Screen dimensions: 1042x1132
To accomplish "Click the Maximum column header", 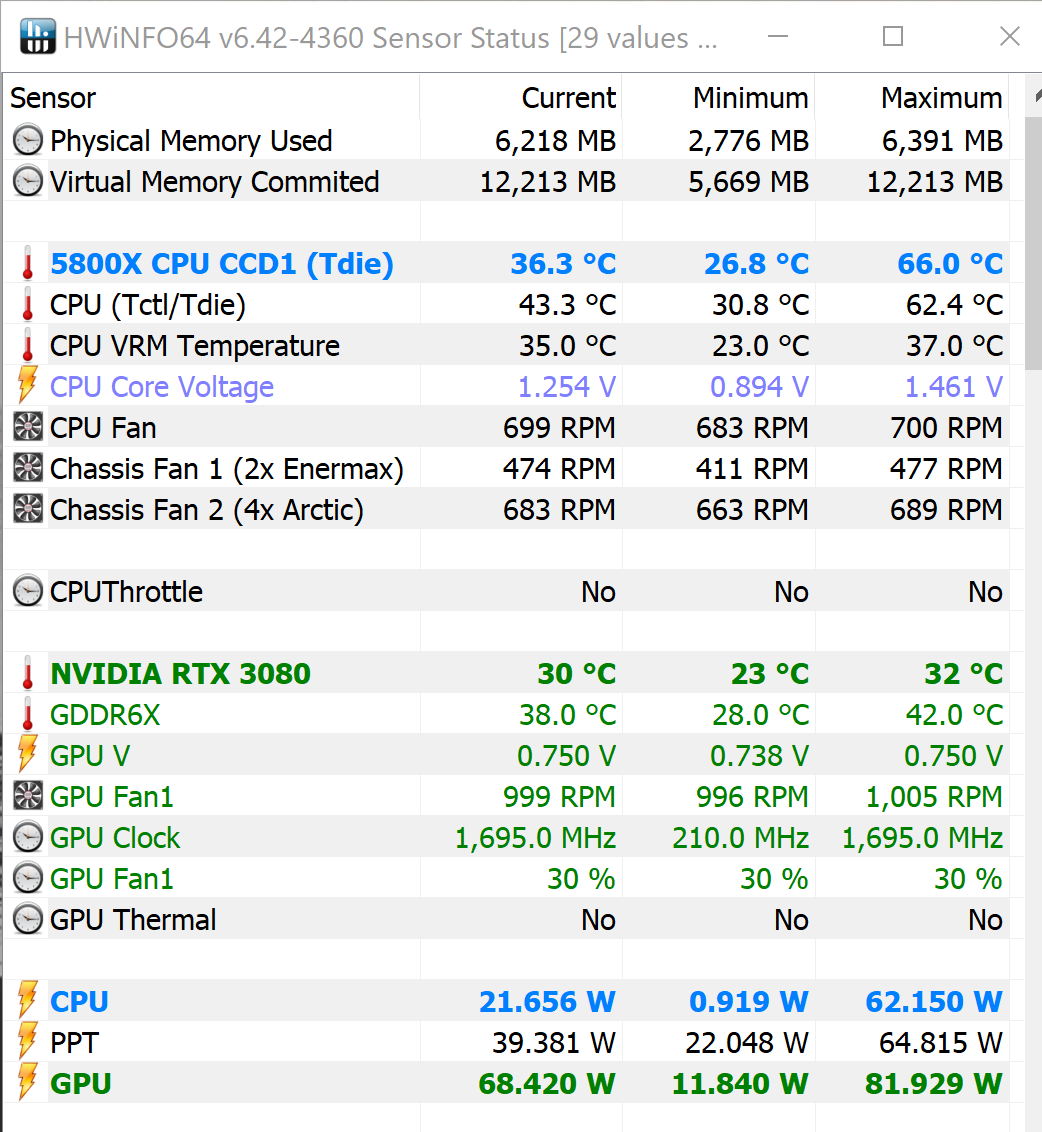I will tap(912, 98).
